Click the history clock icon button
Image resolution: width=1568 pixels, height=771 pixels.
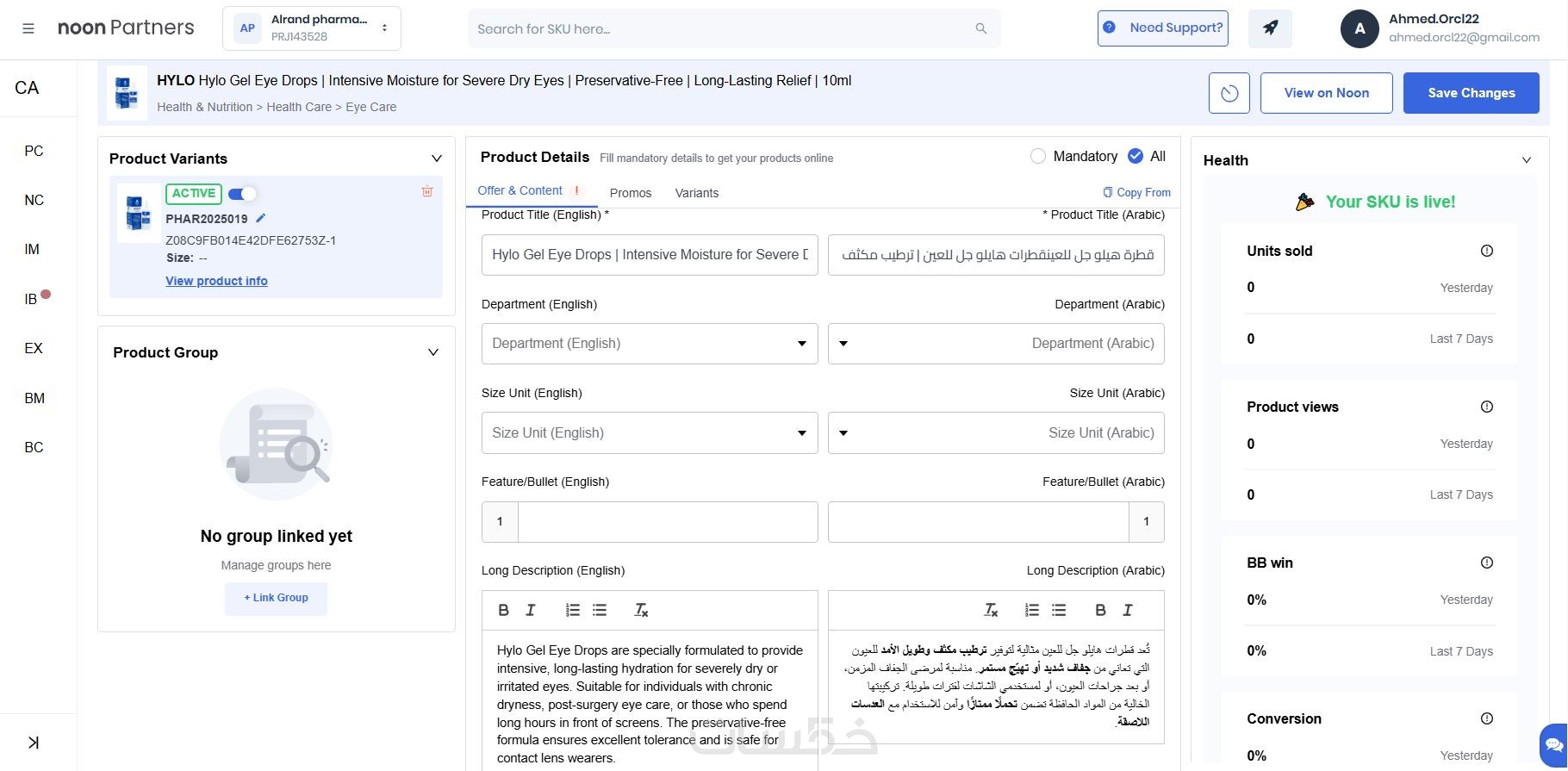pos(1229,93)
